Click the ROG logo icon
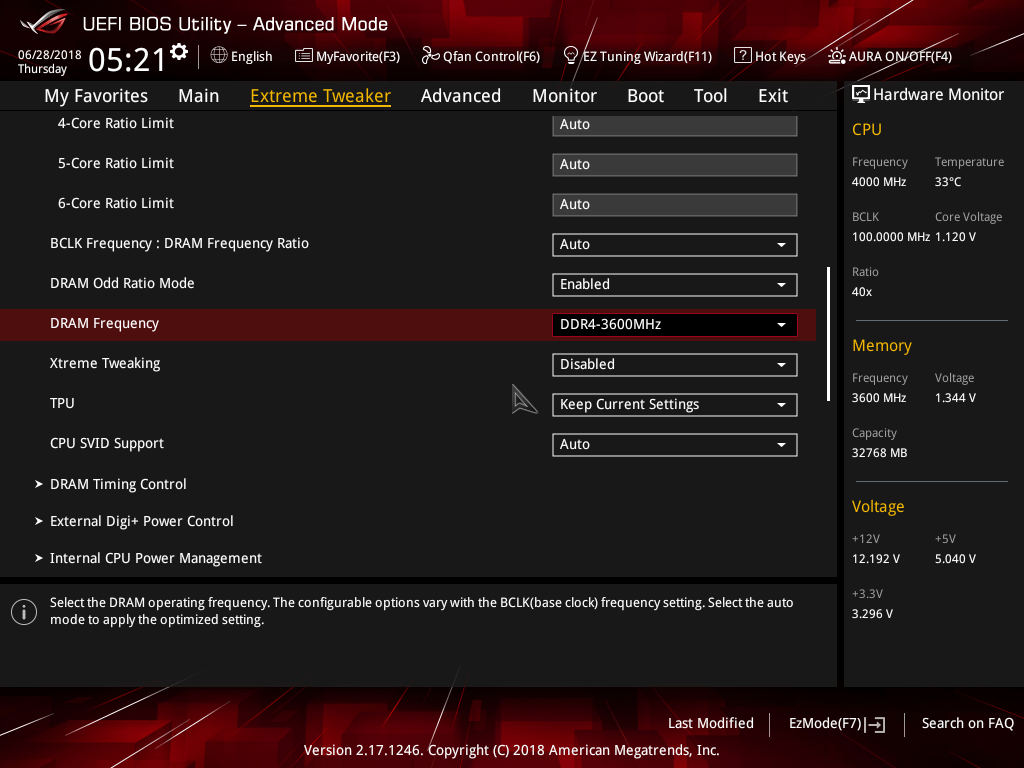 click(x=43, y=23)
